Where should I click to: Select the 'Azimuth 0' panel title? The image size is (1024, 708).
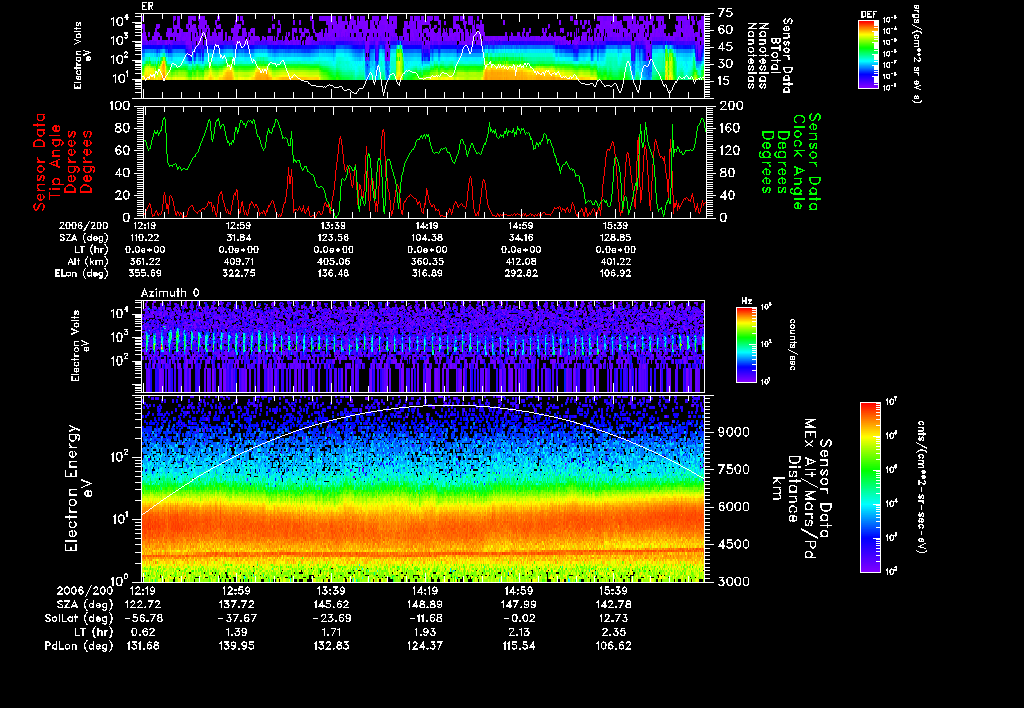pyautogui.click(x=170, y=293)
